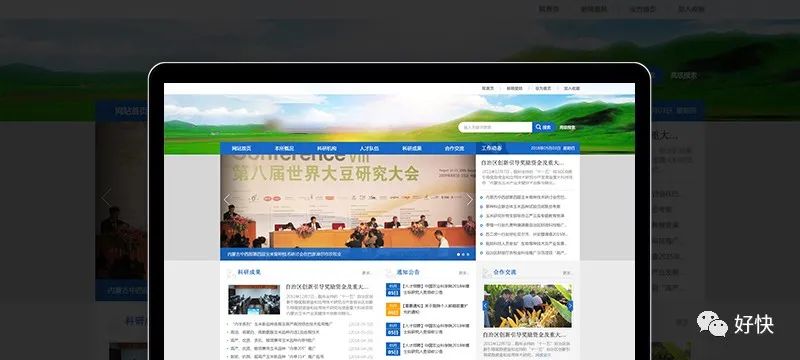
Task: Click the icon beside the 合作交流 section heading
Action: pos(486,273)
